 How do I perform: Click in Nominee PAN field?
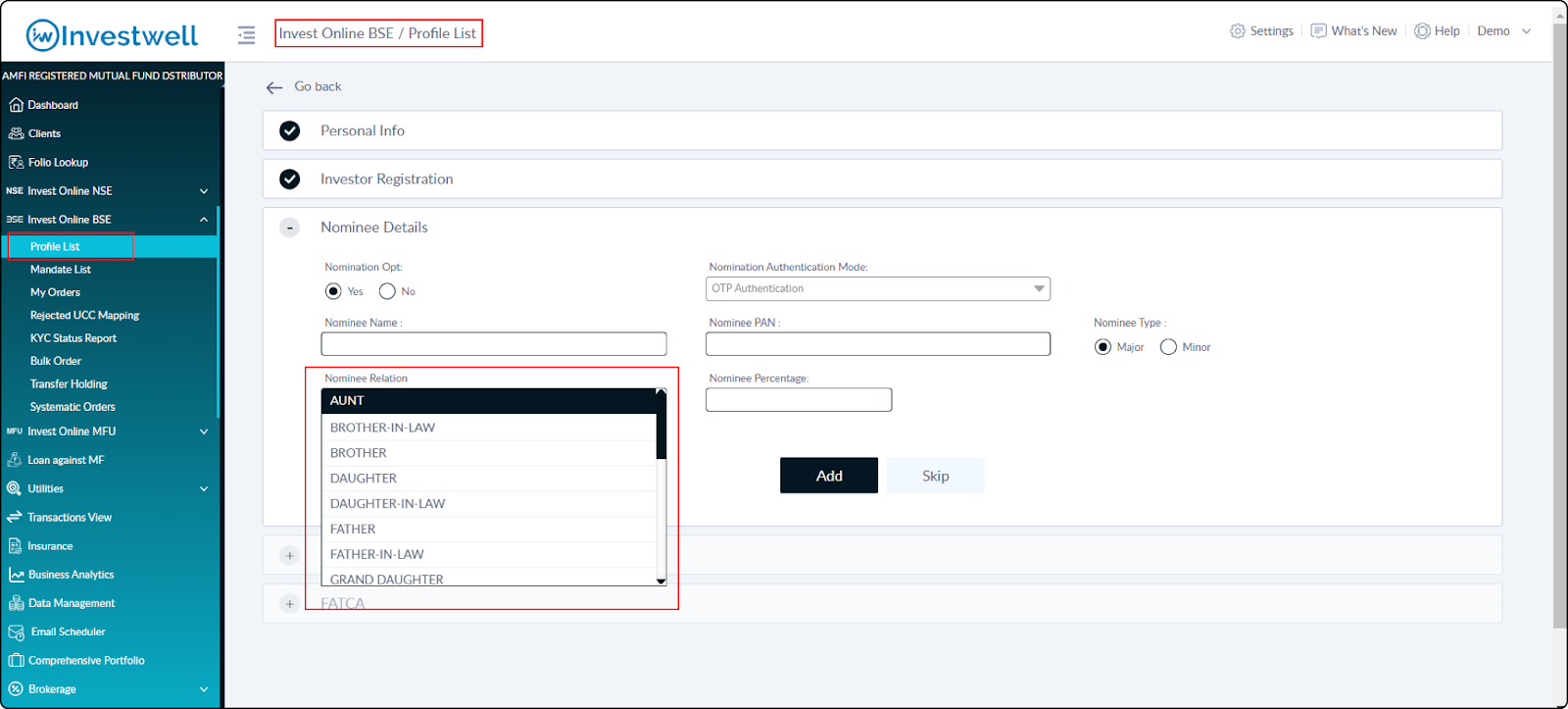878,344
